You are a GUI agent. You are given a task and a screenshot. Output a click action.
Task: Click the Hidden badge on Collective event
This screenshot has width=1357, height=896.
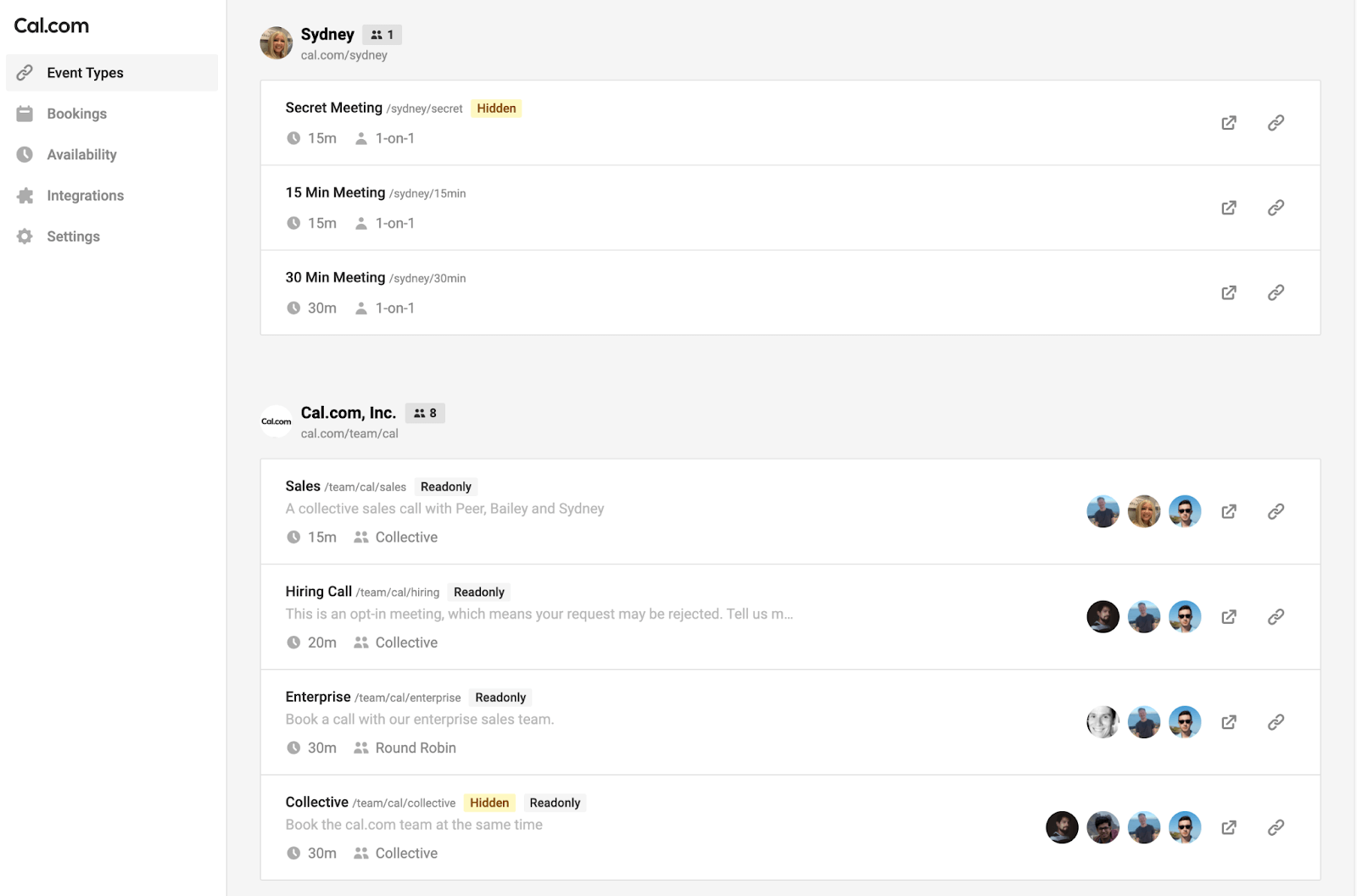[489, 802]
